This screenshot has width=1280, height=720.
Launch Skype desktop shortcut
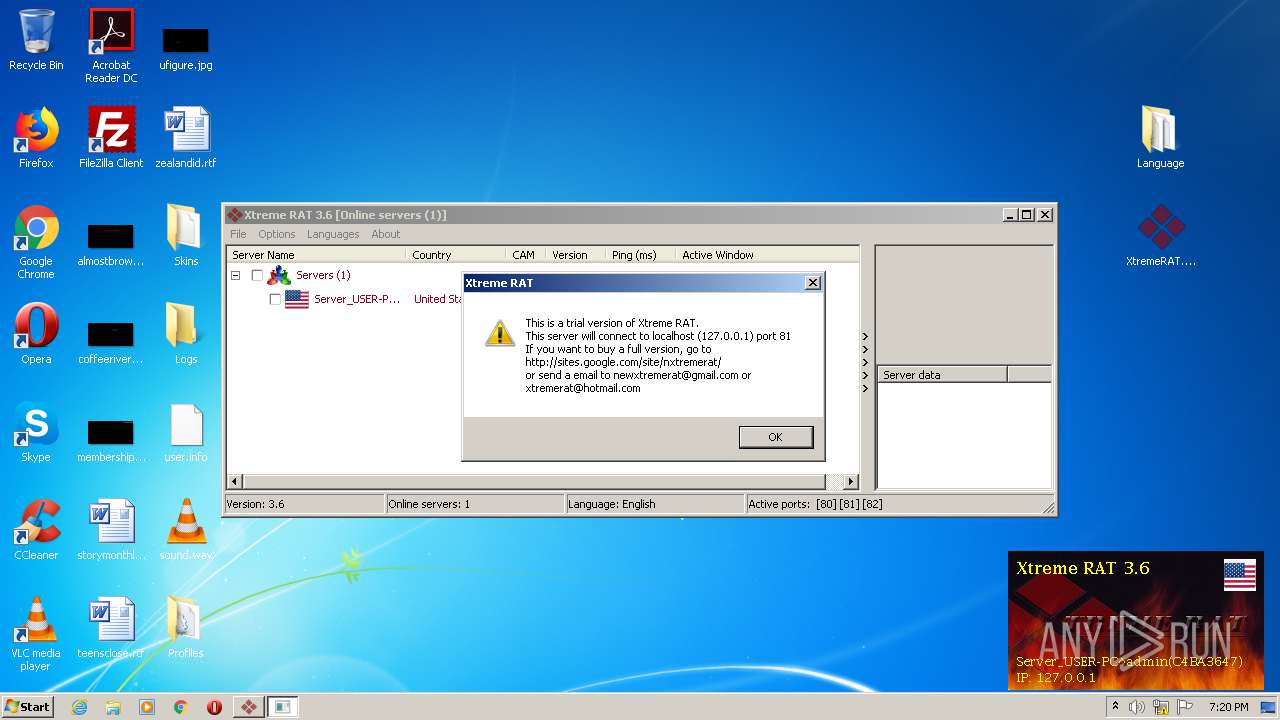click(x=36, y=432)
